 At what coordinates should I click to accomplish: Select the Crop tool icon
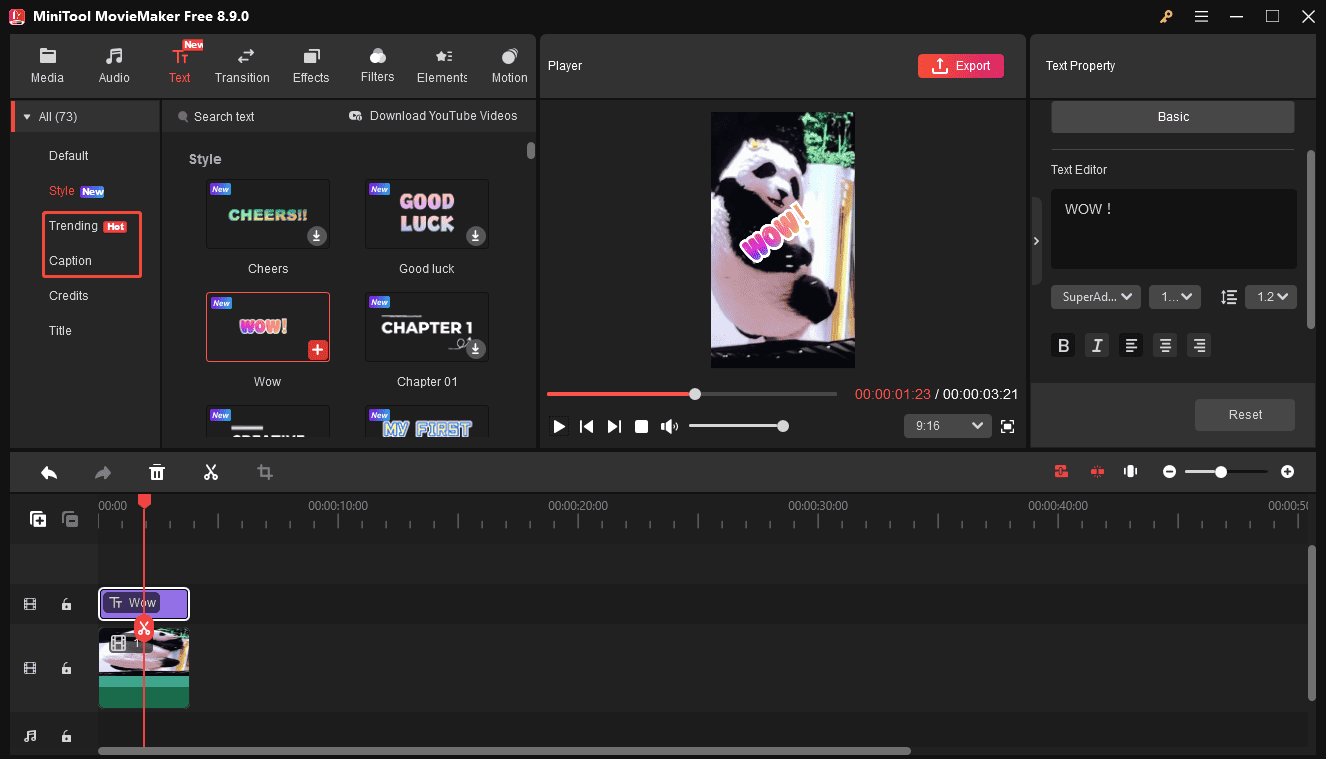click(265, 472)
